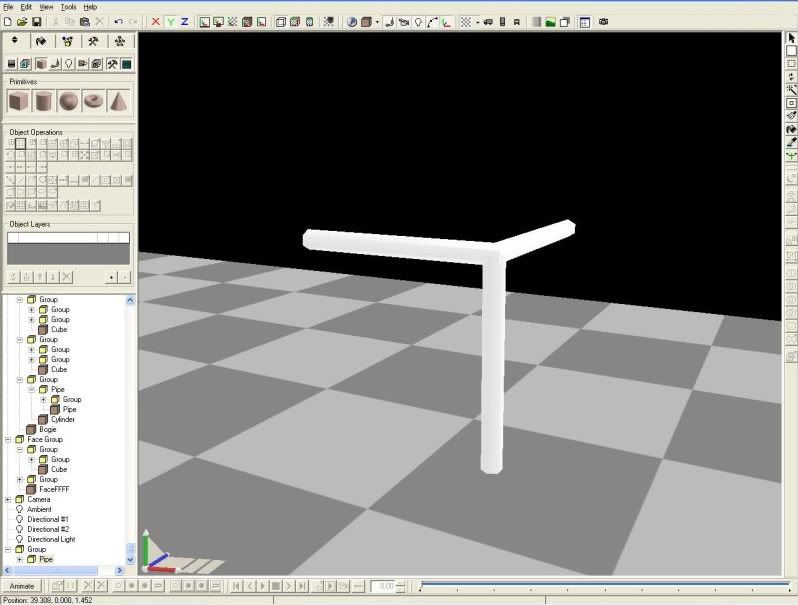Select the Cube primitive
Screen dimensions: 798x605
point(18,101)
